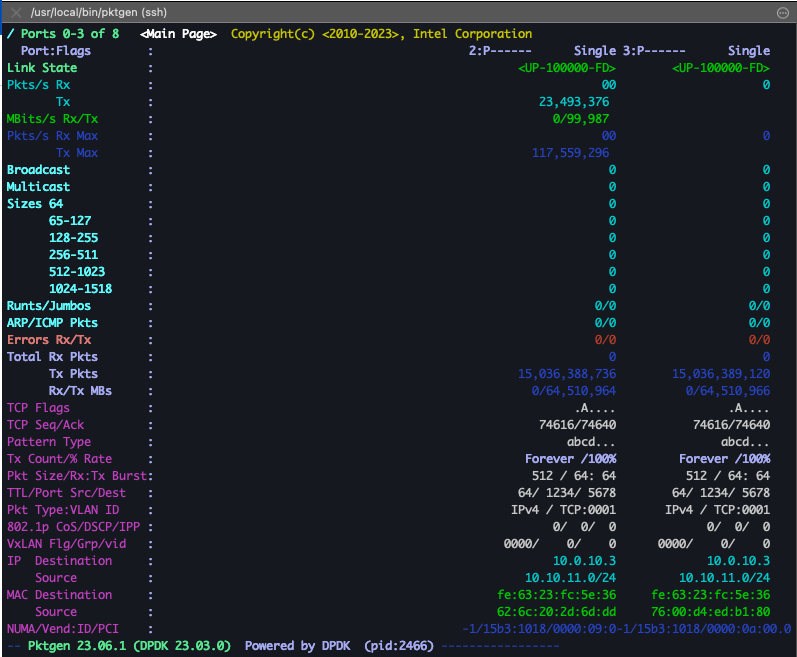Click port 3 link state <UP-100000-FD>
797x657 pixels.
click(721, 68)
